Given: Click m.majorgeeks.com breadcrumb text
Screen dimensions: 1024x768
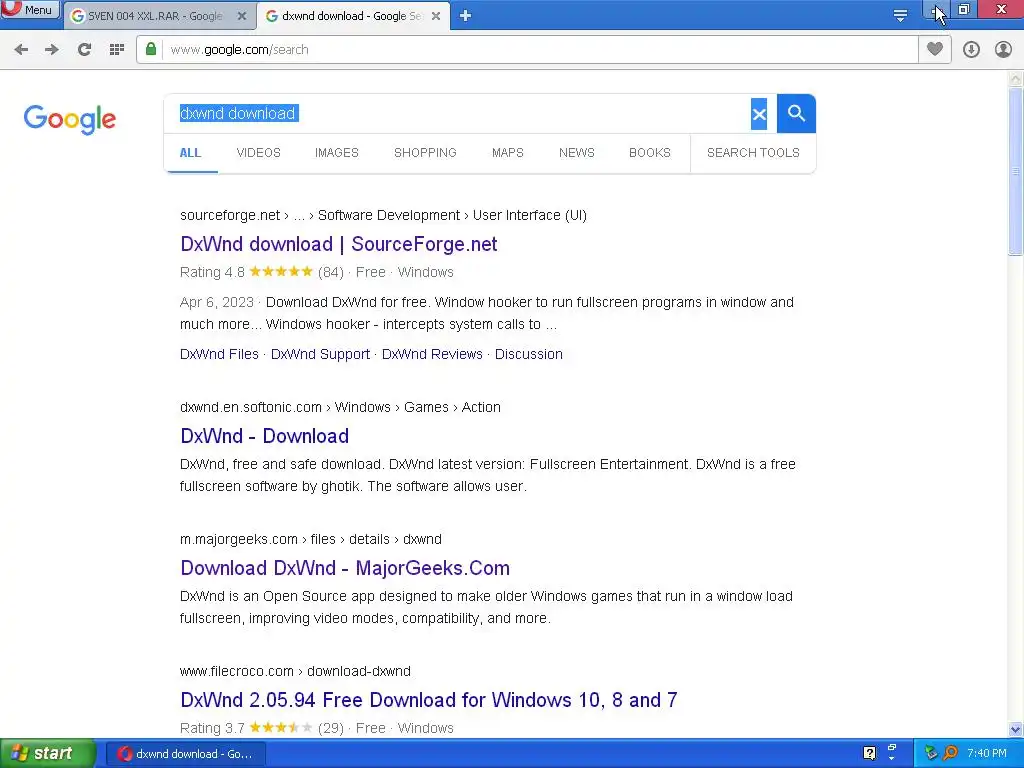Looking at the screenshot, I should point(238,539).
